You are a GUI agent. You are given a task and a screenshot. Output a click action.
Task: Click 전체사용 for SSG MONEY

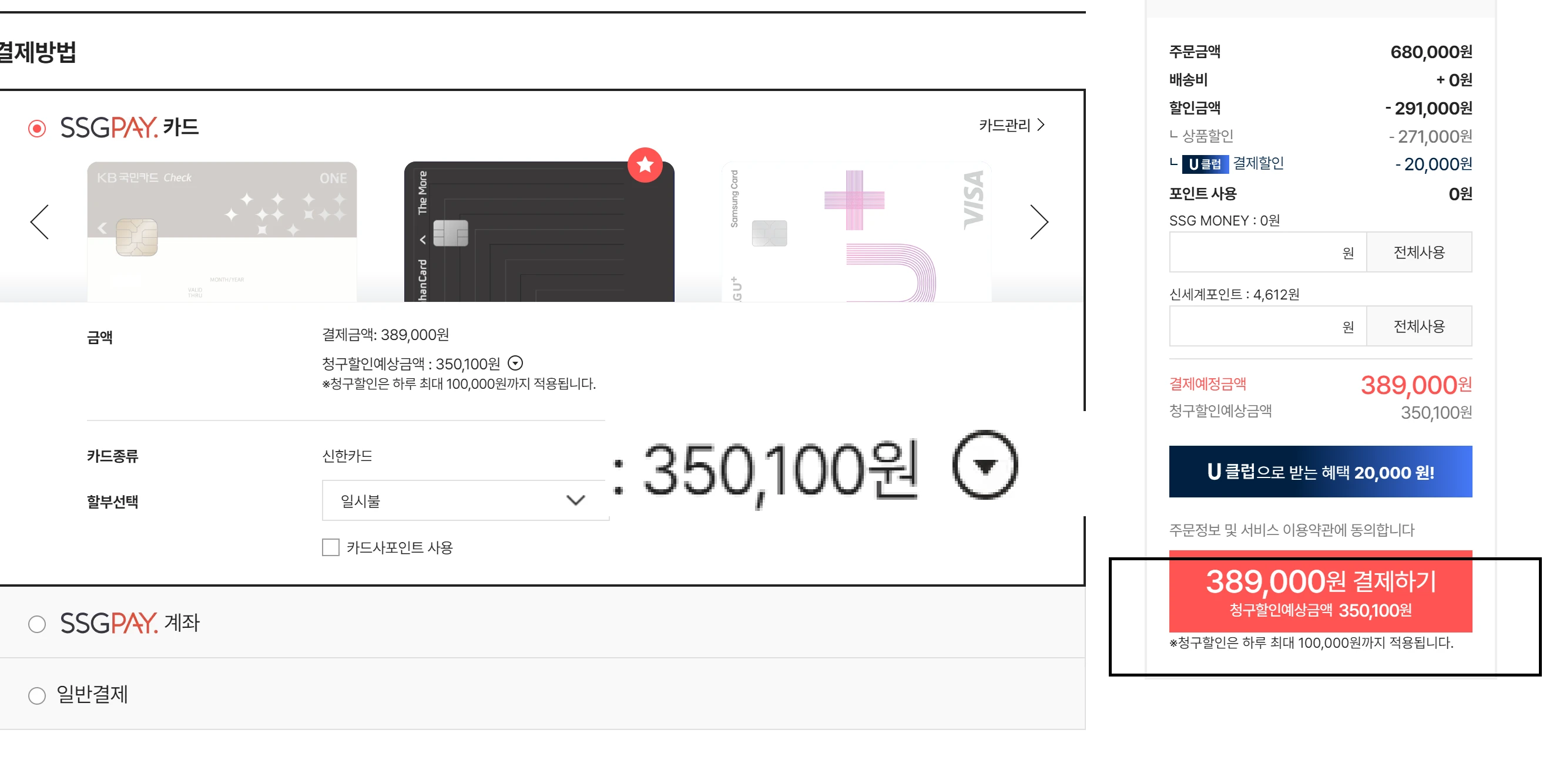pyautogui.click(x=1418, y=253)
